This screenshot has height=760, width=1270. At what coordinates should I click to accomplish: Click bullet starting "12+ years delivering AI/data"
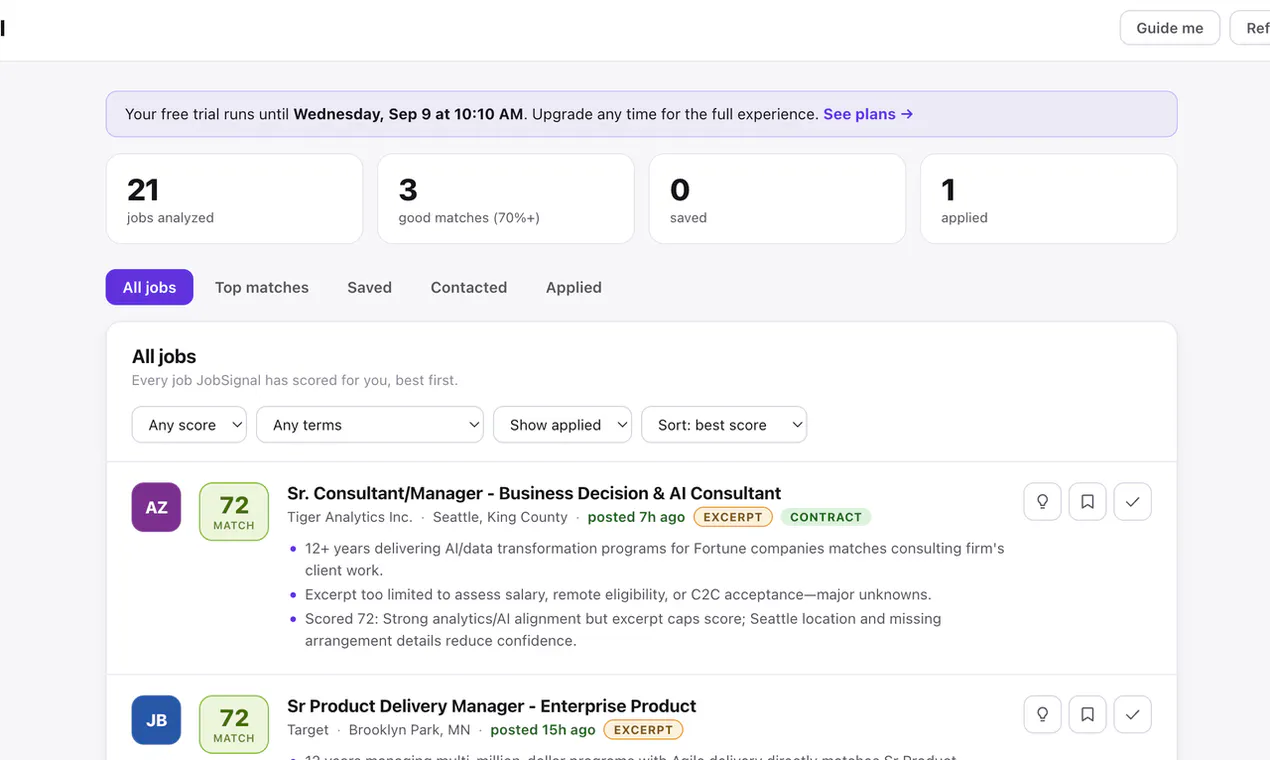pyautogui.click(x=654, y=559)
